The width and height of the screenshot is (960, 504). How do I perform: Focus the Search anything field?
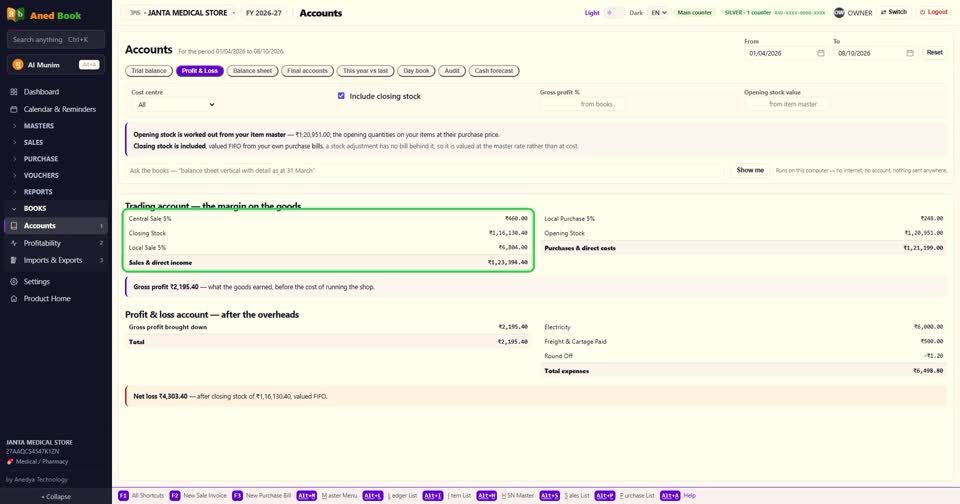tap(56, 40)
